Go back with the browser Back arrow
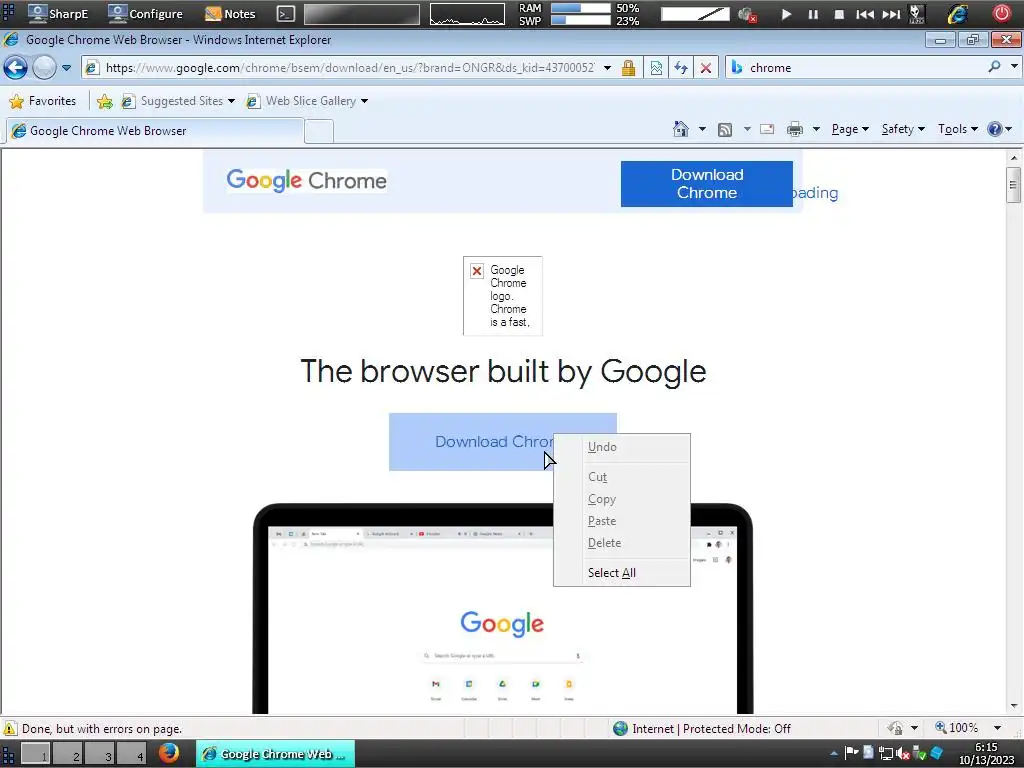 point(16,67)
